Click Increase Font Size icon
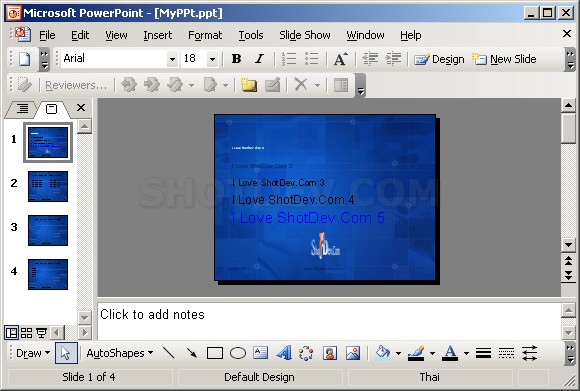The width and height of the screenshot is (580, 391). point(341,59)
